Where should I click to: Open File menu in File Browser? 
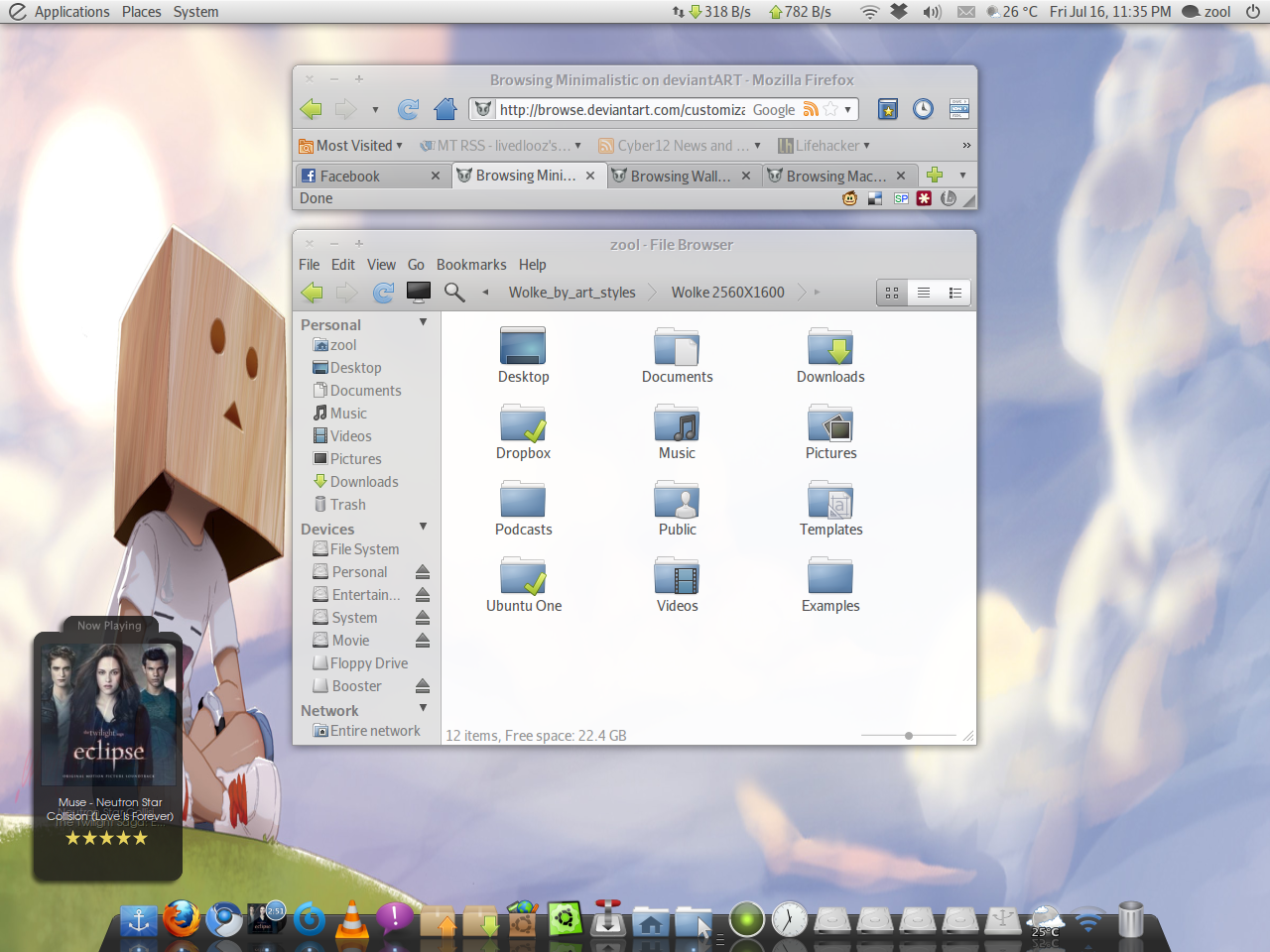coord(310,265)
